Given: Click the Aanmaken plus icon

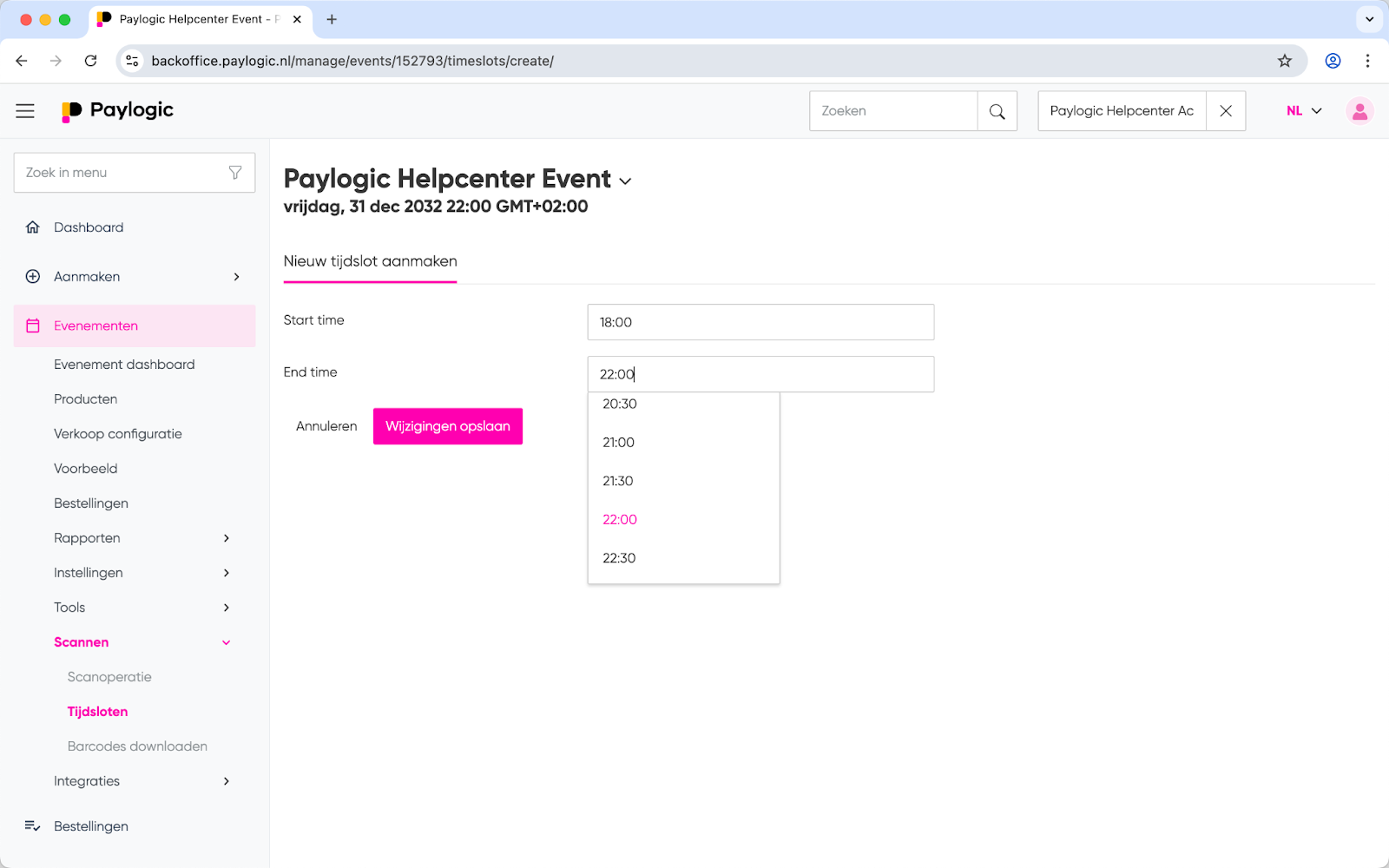Looking at the screenshot, I should click(x=33, y=277).
